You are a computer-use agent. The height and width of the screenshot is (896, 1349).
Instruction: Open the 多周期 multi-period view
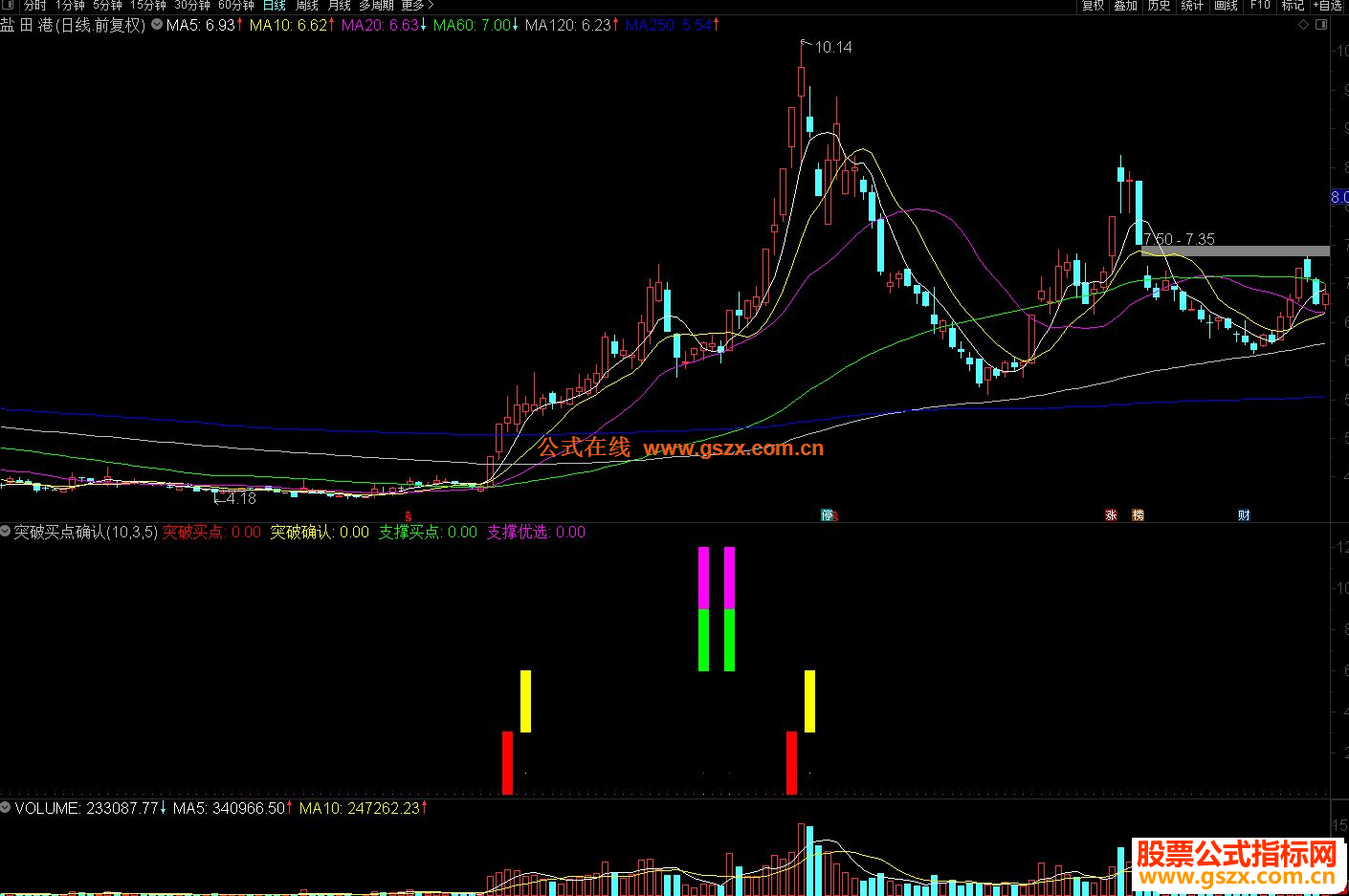[376, 6]
